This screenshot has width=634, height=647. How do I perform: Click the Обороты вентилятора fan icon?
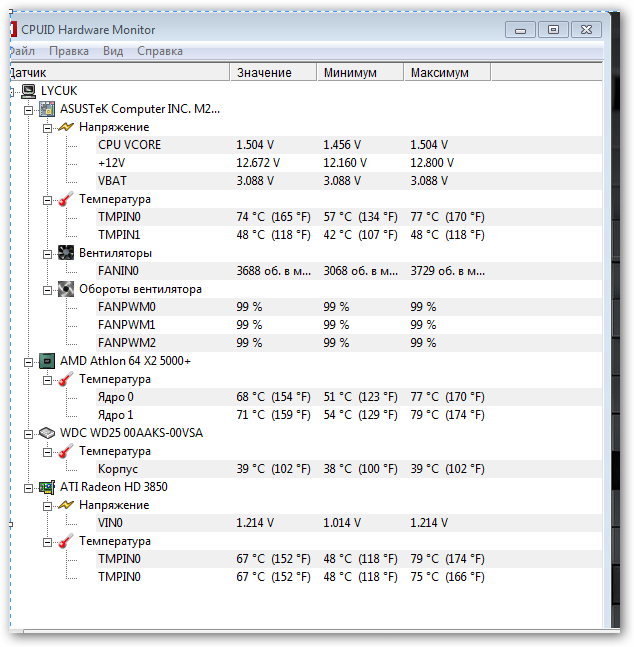66,289
